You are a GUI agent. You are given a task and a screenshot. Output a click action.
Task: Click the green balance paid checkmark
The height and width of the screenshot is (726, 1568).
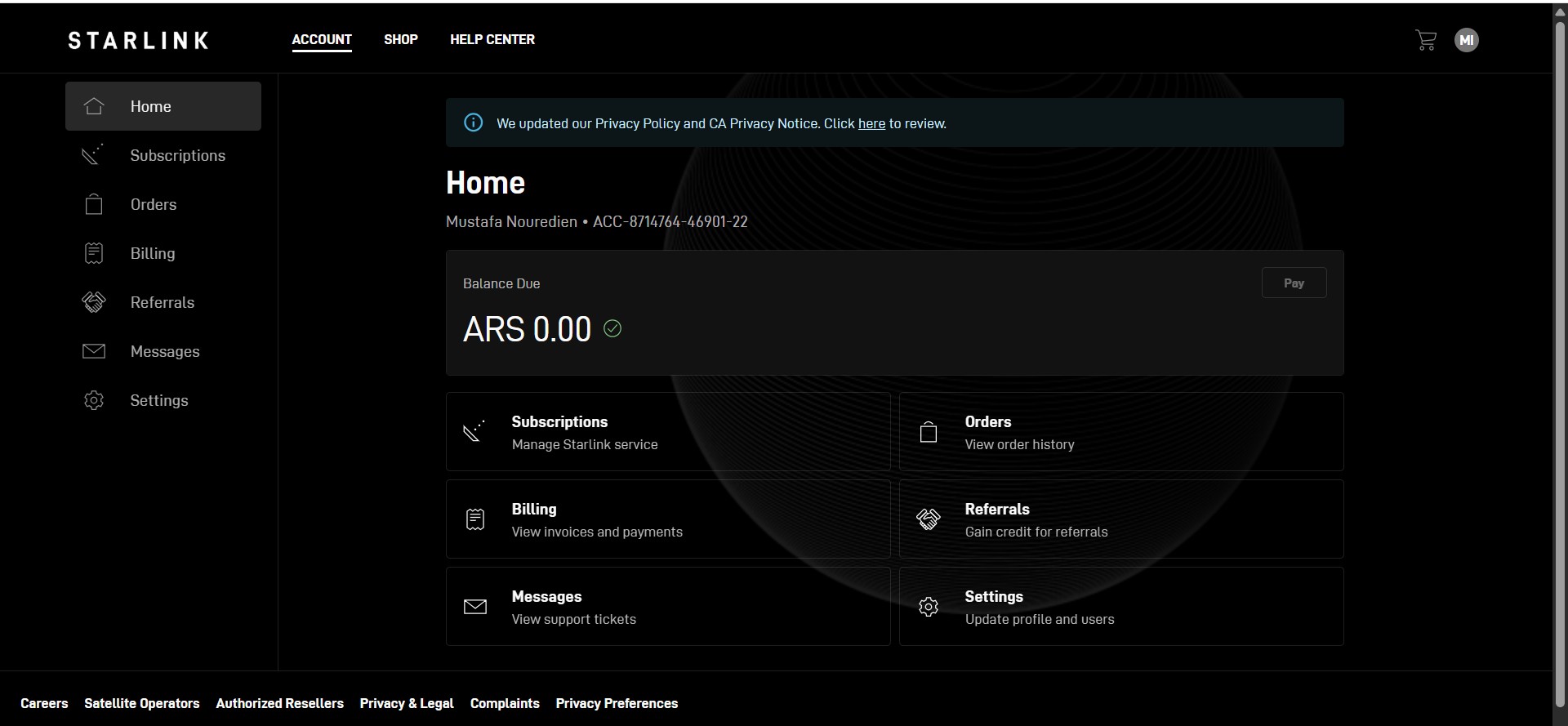[x=612, y=328]
